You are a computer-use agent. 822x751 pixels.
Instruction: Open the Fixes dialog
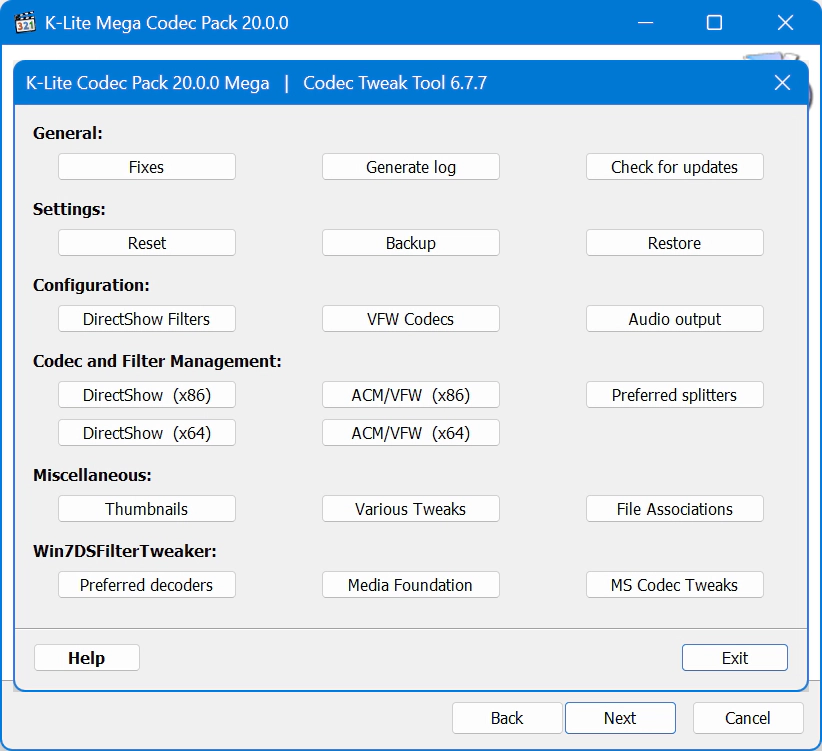coord(147,167)
